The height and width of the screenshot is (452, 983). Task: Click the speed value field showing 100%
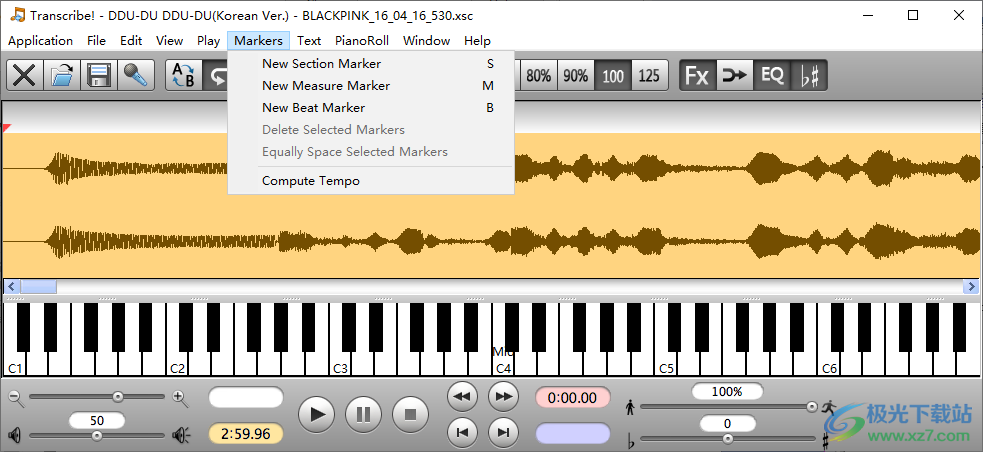[727, 392]
